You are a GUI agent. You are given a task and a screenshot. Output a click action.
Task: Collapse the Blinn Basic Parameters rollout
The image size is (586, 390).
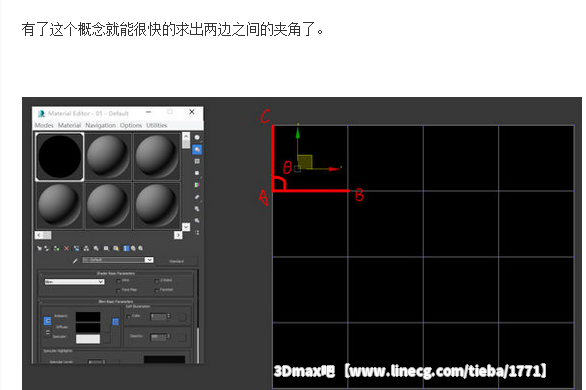[41, 302]
